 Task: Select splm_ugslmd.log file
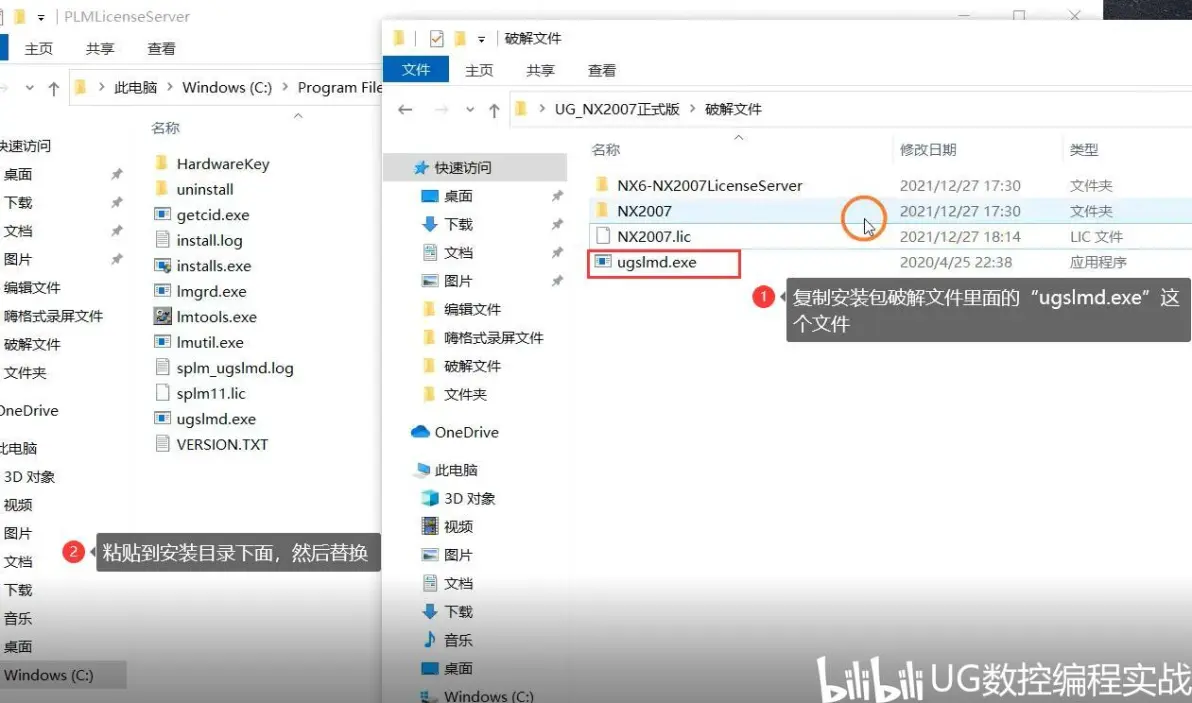point(235,368)
